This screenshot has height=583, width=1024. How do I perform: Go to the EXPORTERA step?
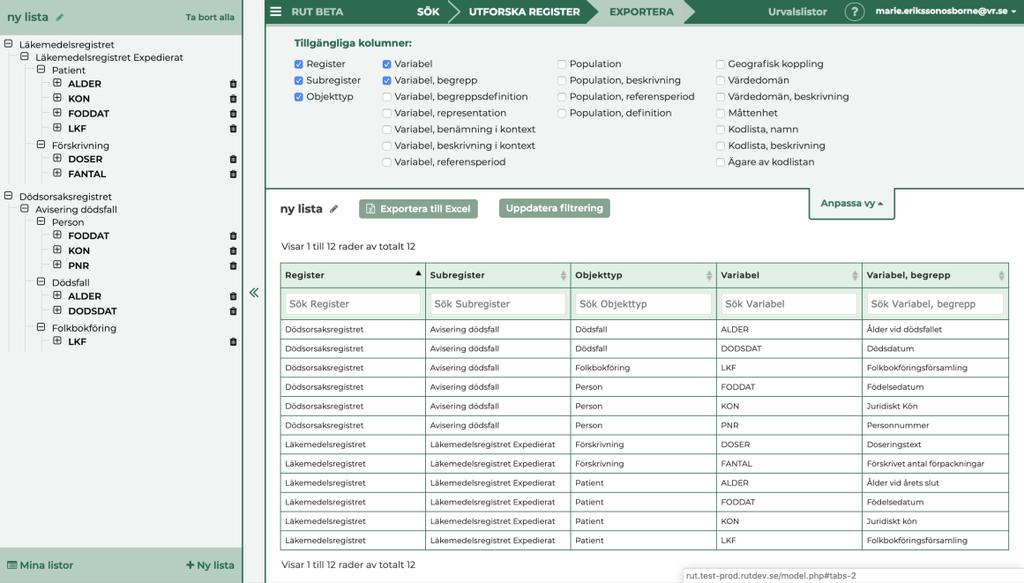click(x=641, y=12)
